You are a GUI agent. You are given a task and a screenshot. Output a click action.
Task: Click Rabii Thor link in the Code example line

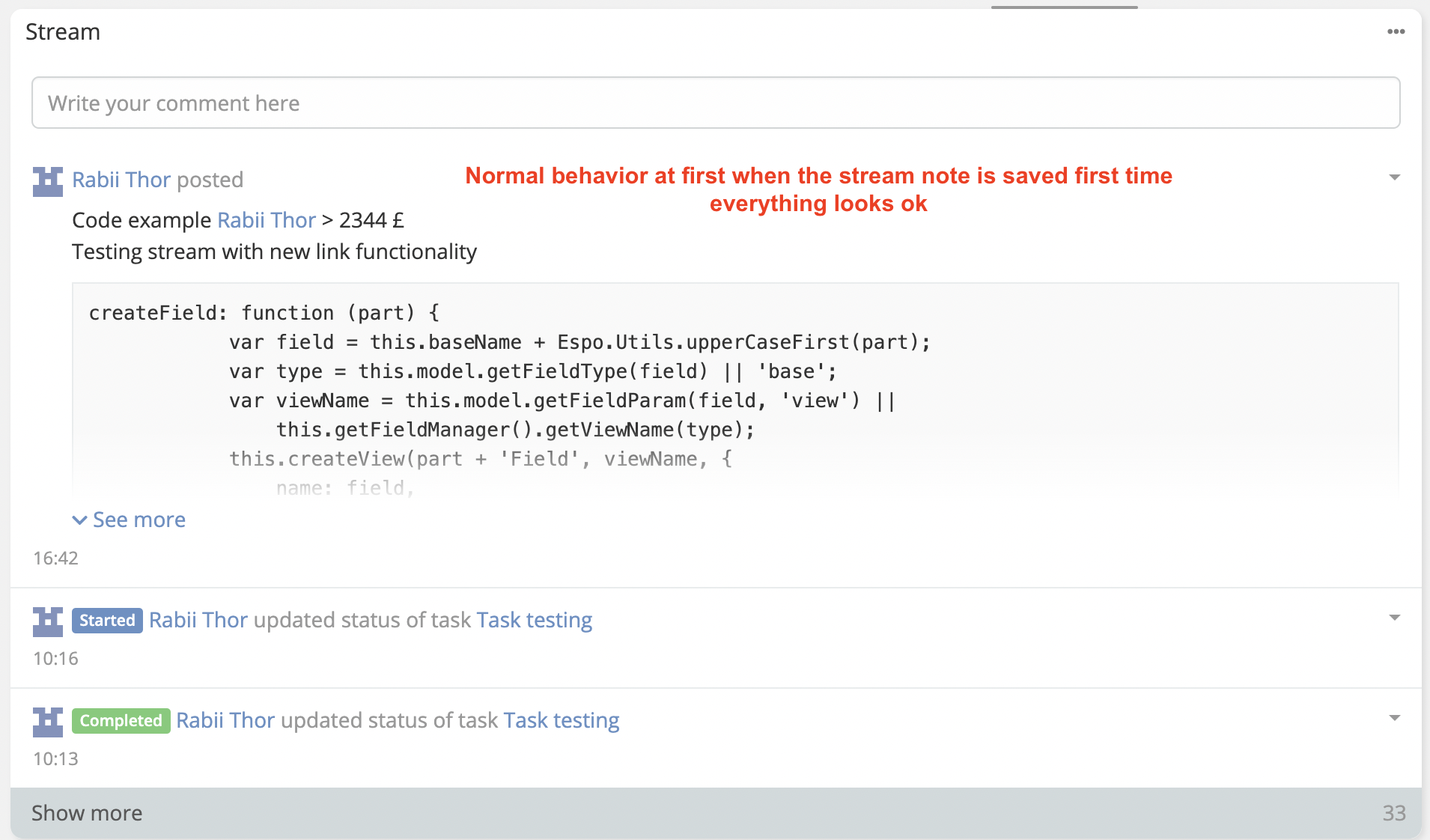[266, 219]
